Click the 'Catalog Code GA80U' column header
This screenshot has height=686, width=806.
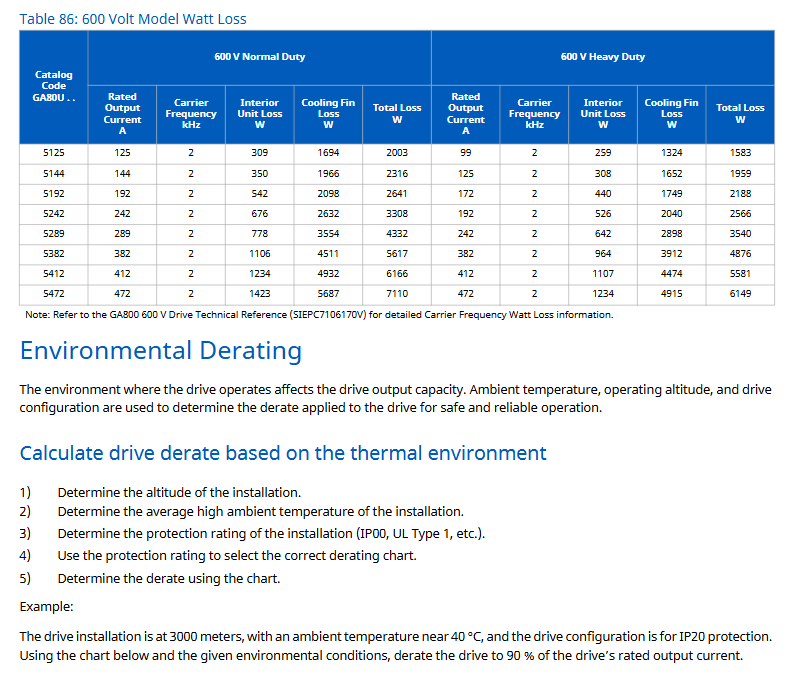click(54, 86)
